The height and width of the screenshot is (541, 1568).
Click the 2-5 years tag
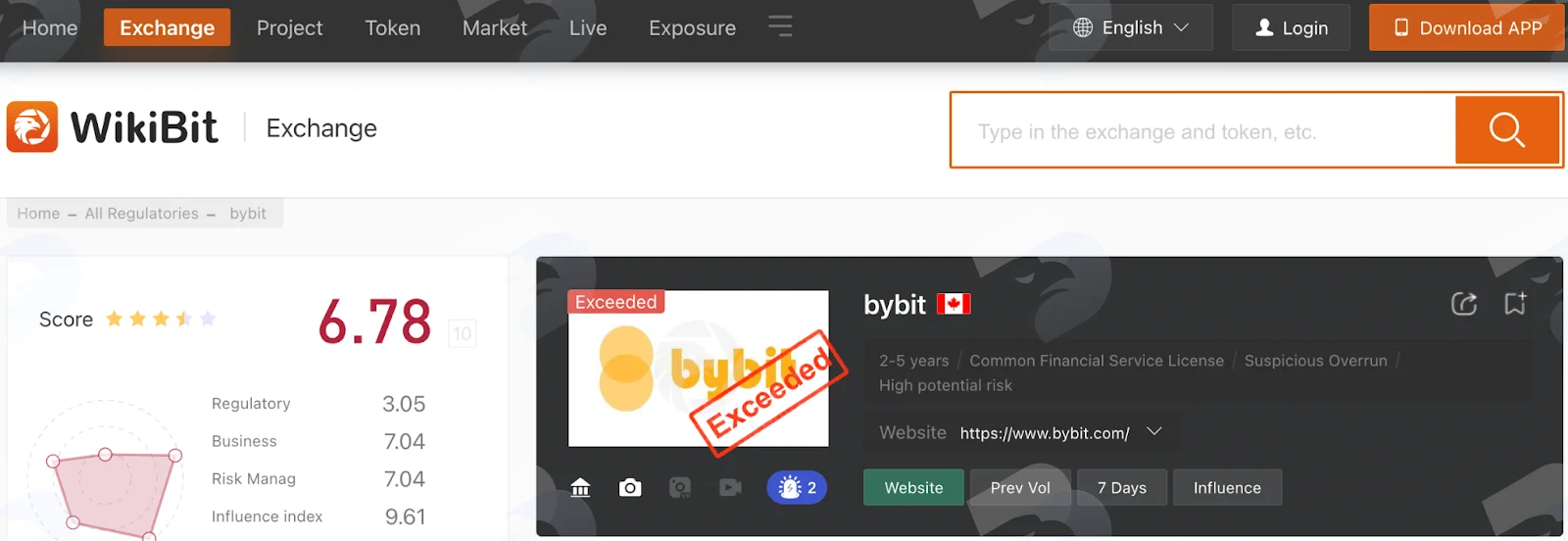pos(913,361)
